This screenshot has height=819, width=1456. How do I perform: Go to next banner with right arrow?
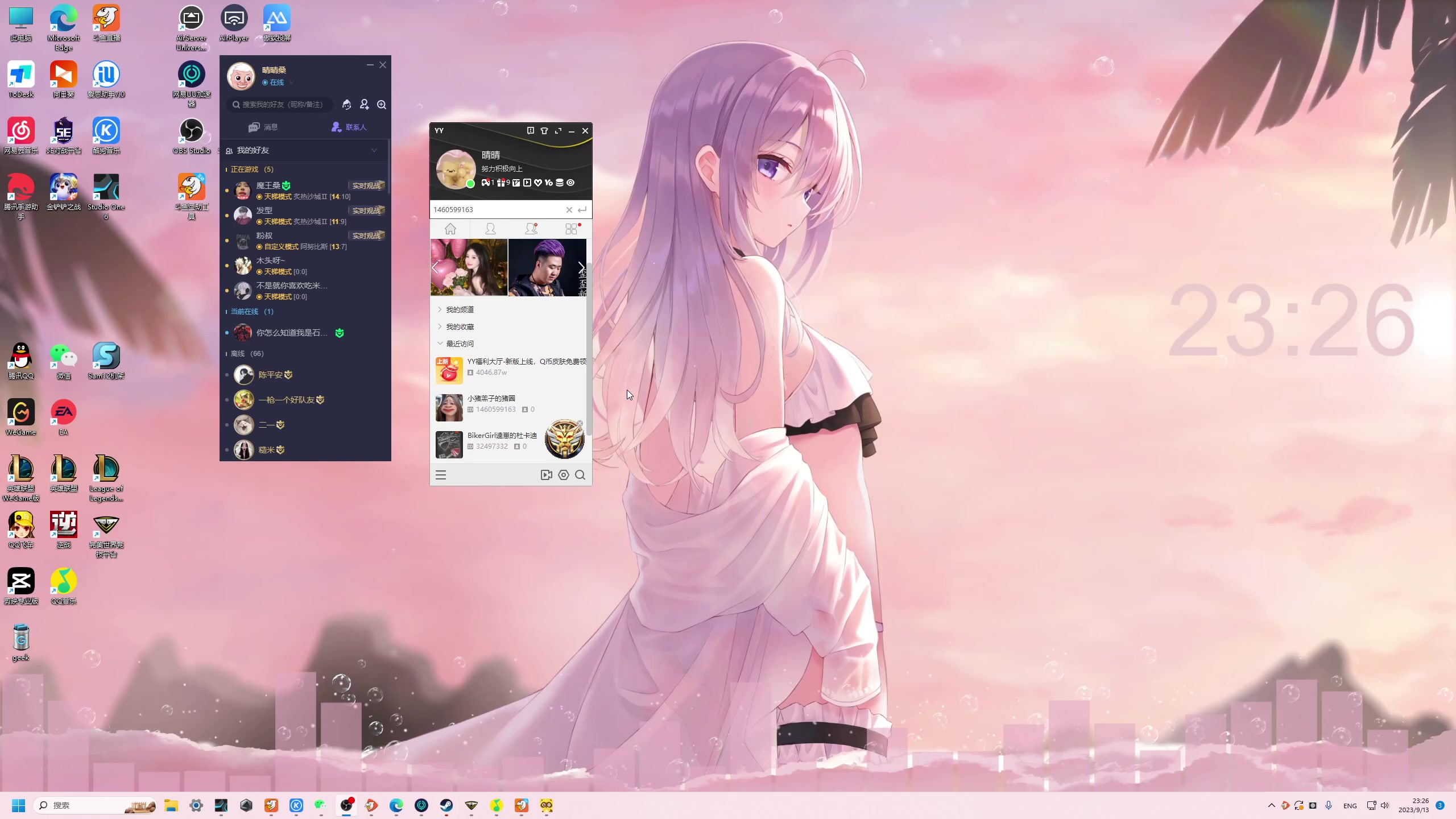[x=581, y=267]
